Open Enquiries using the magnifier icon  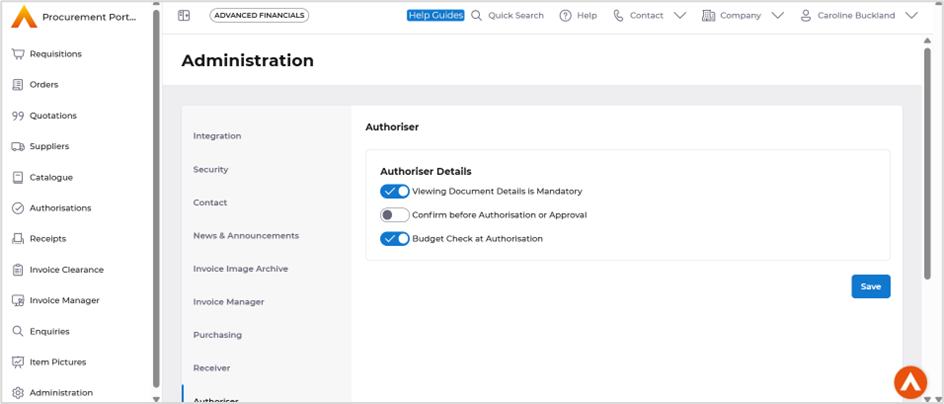pos(17,331)
